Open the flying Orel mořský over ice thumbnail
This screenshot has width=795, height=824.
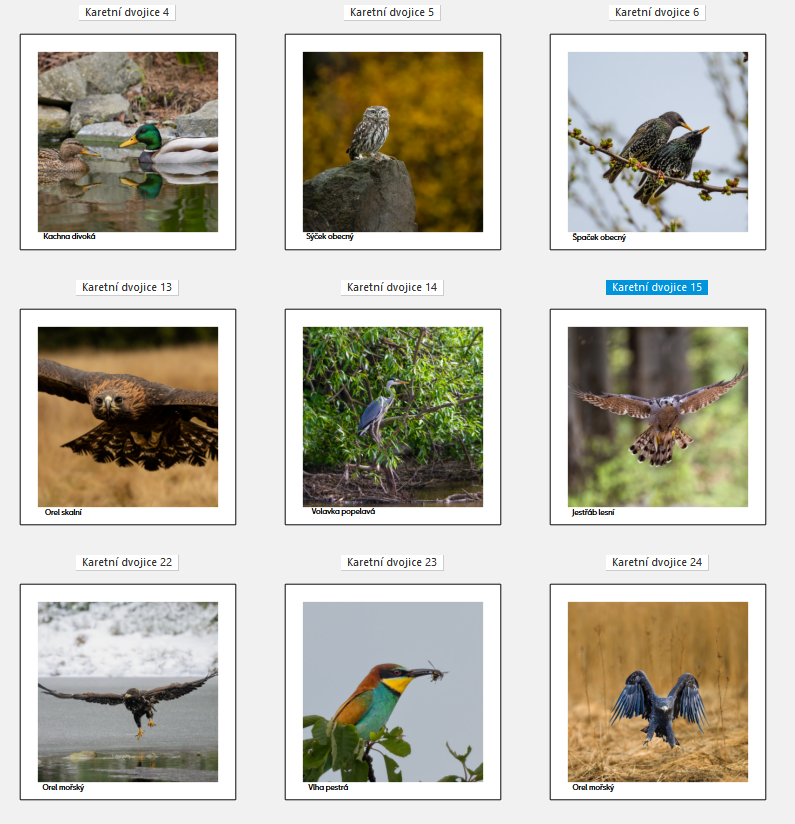(128, 692)
